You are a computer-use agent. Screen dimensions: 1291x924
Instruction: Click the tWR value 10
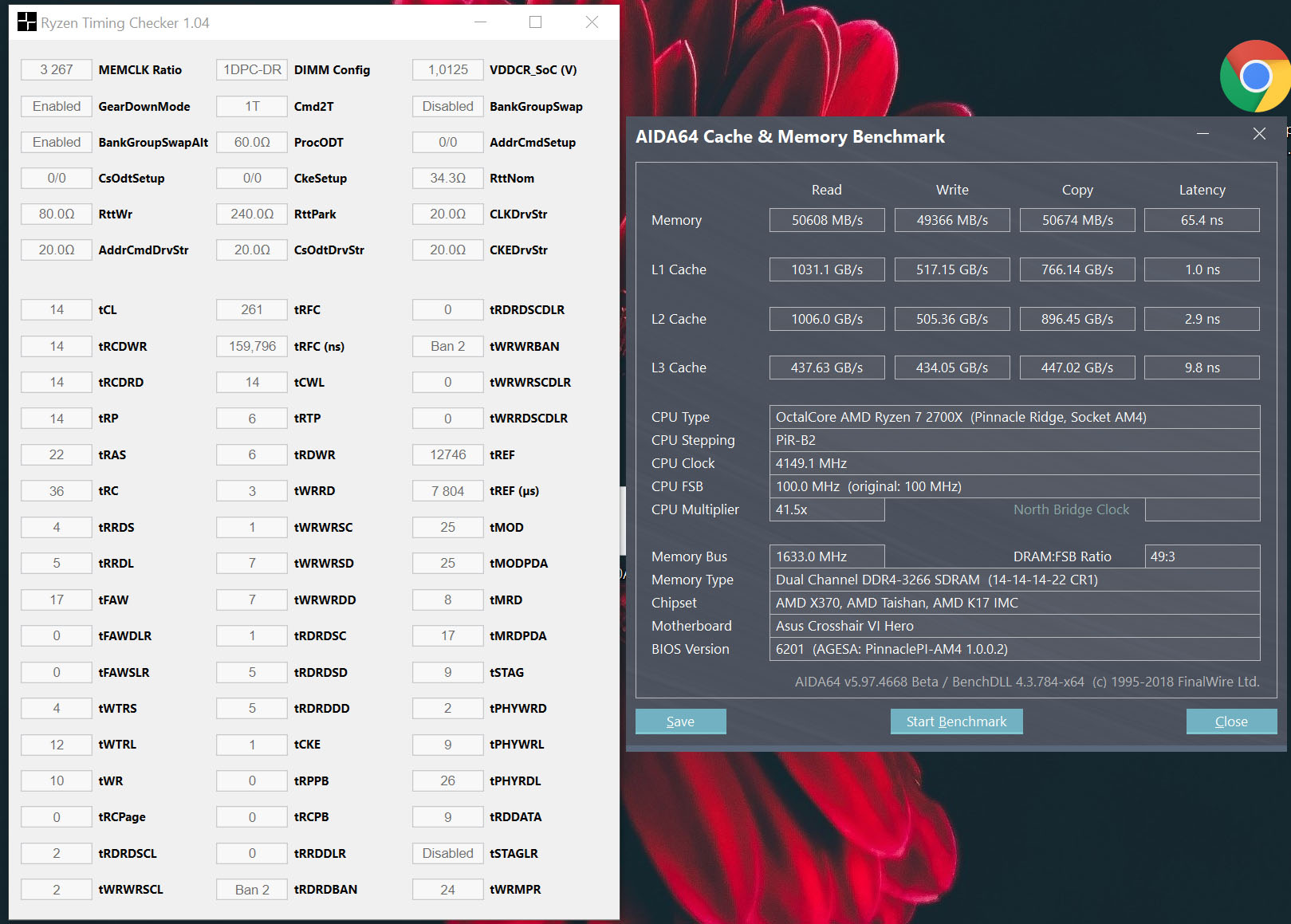pos(57,780)
